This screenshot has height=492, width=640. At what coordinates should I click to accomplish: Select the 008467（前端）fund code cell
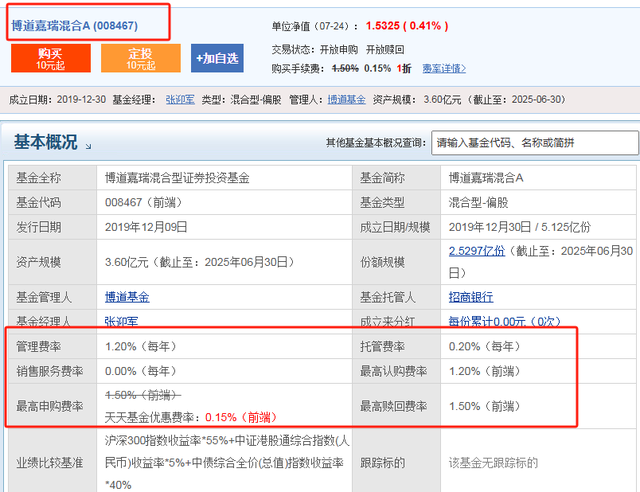click(224, 202)
